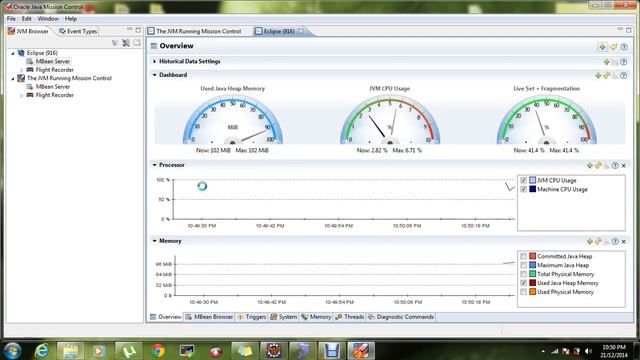Open the Threads bottom tab
Screen dimensions: 640x360
[349, 317]
